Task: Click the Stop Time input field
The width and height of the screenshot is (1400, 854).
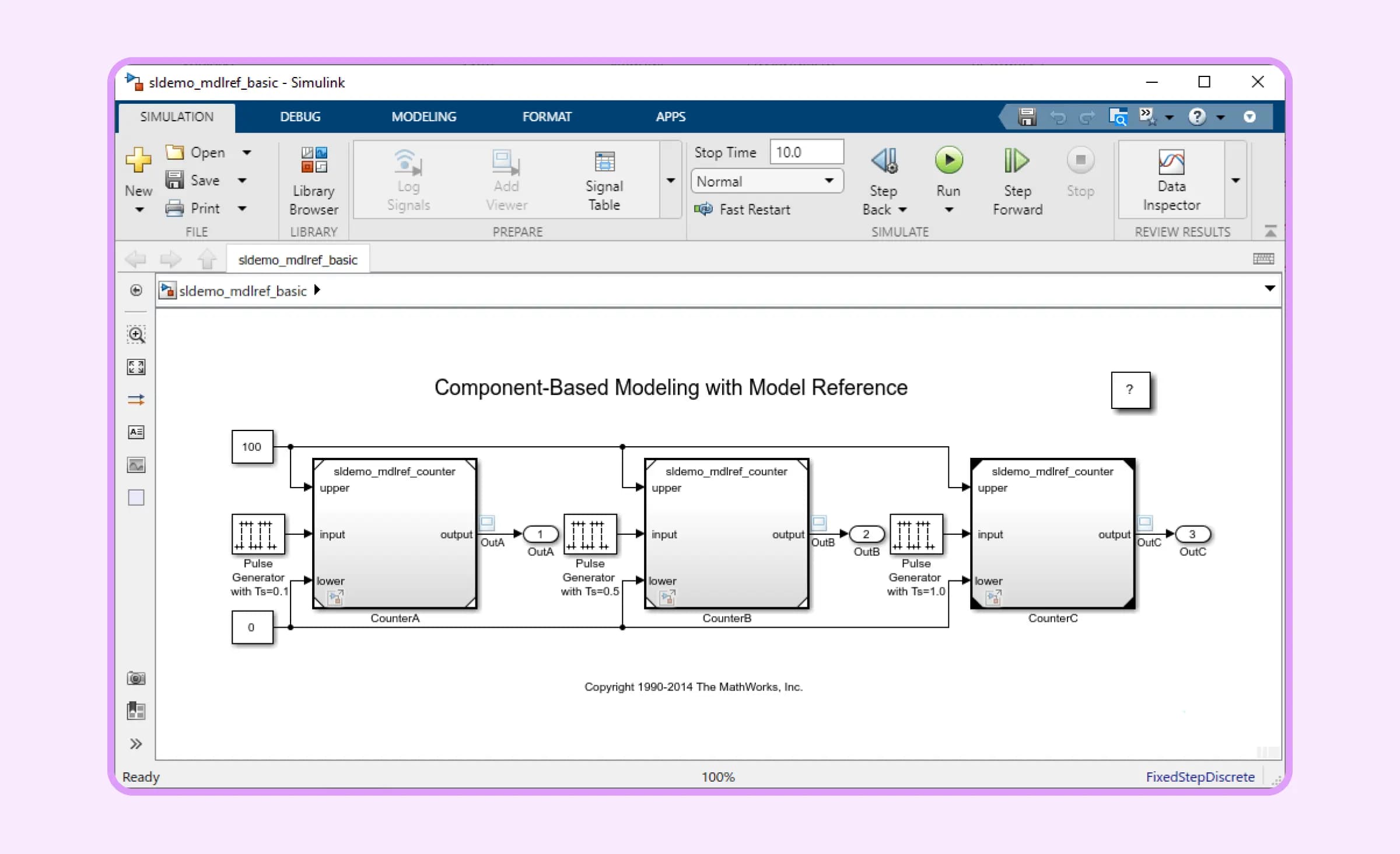Action: point(806,152)
